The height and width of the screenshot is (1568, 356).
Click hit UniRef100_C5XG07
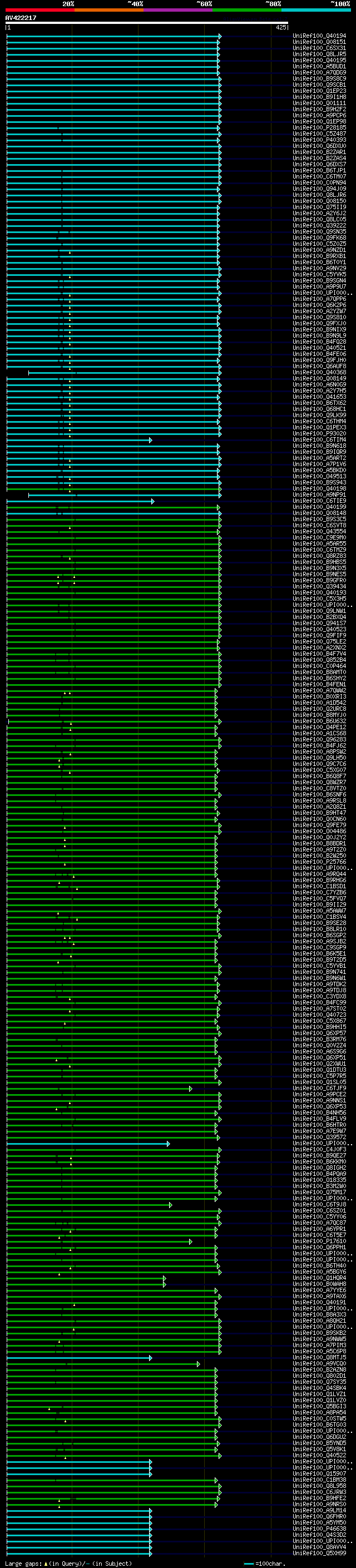click(319, 770)
